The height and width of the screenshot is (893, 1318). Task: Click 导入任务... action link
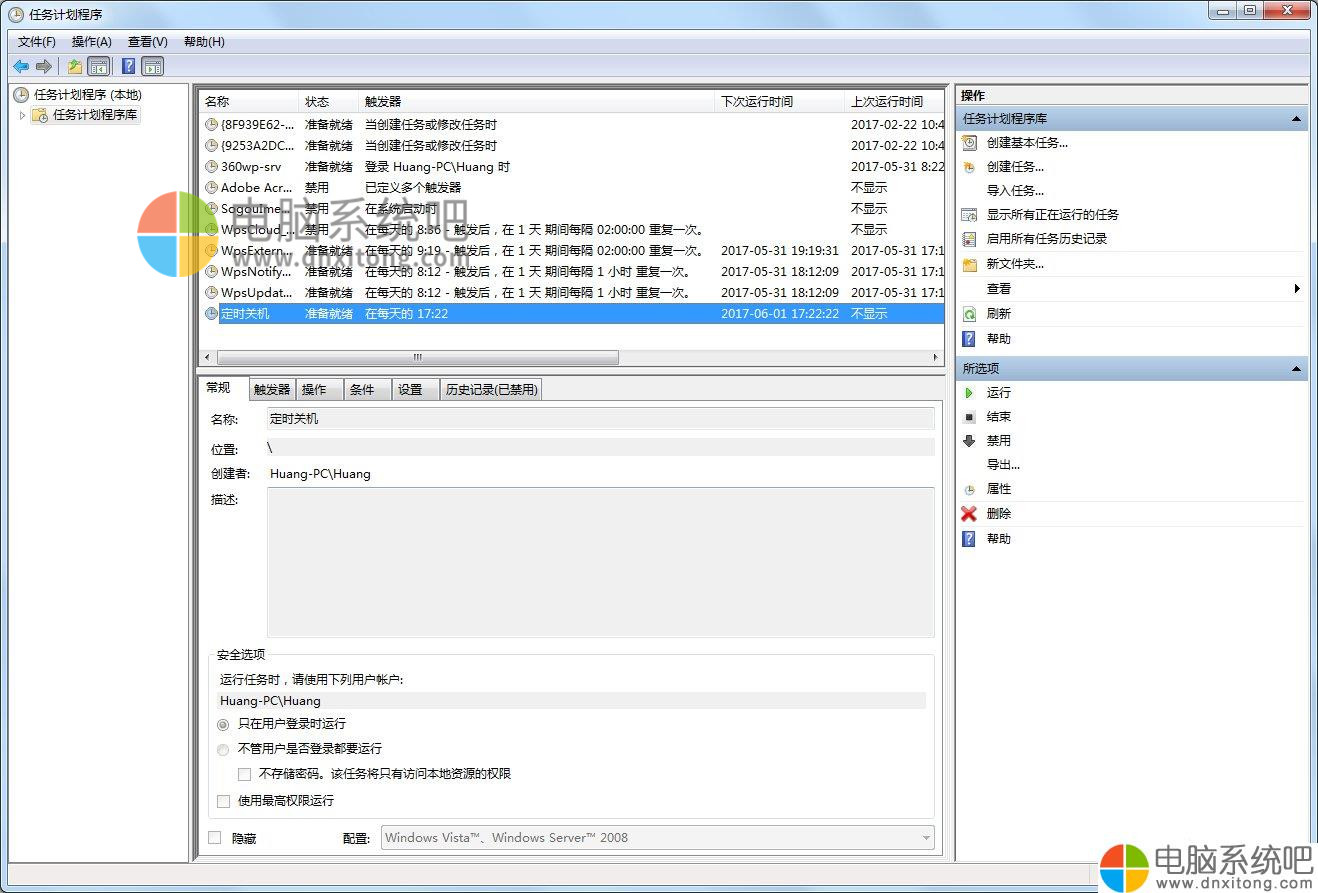tap(1015, 191)
